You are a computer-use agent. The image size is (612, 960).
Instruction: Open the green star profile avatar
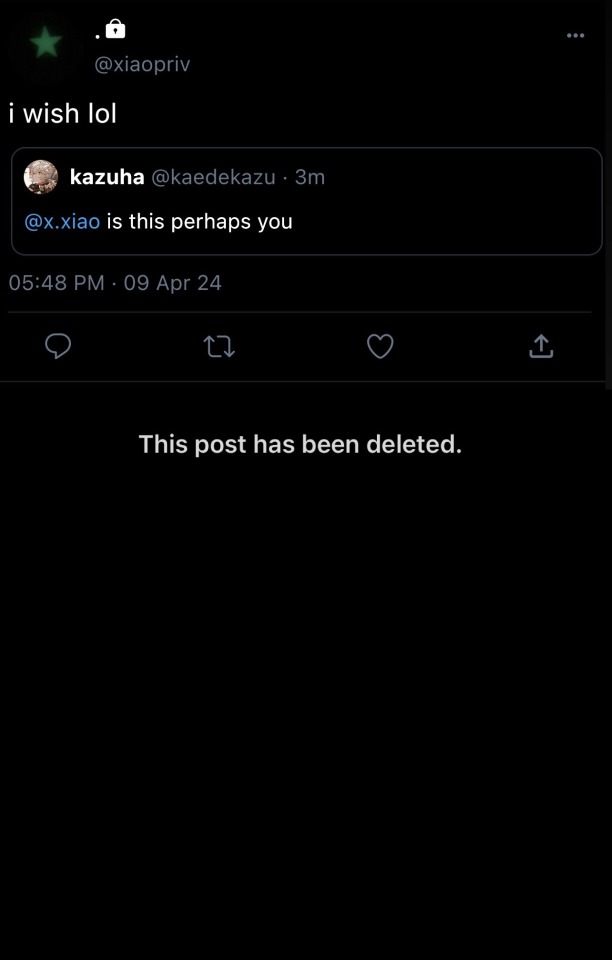click(45, 43)
